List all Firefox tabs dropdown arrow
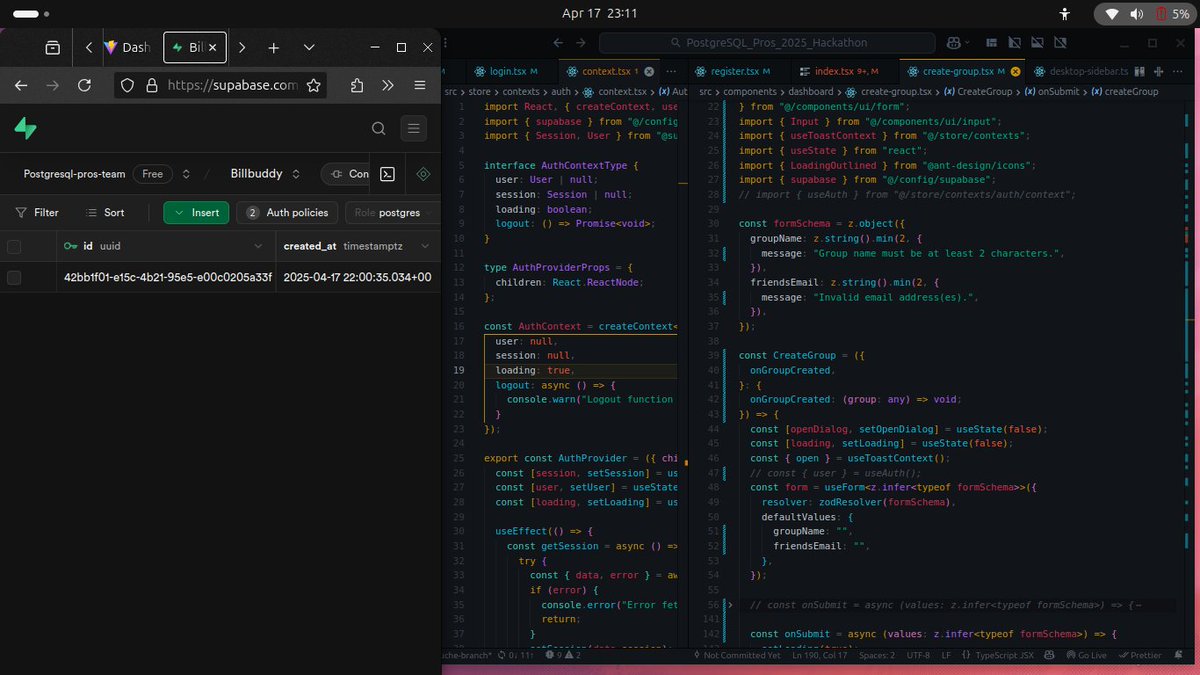This screenshot has height=675, width=1200. click(x=309, y=47)
